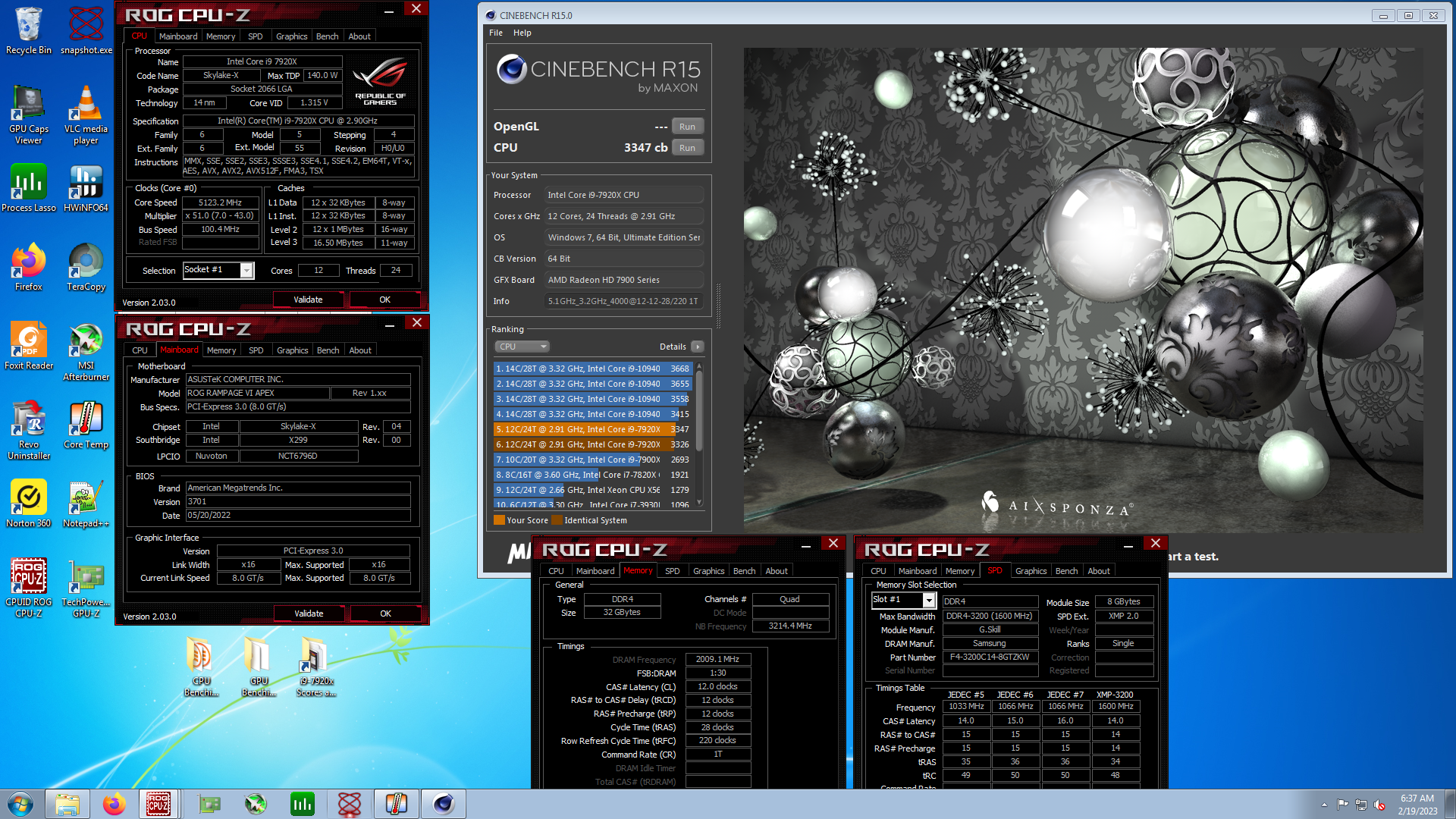Open Firefox desktop shortcut
This screenshot has height=819, width=1456.
(29, 267)
